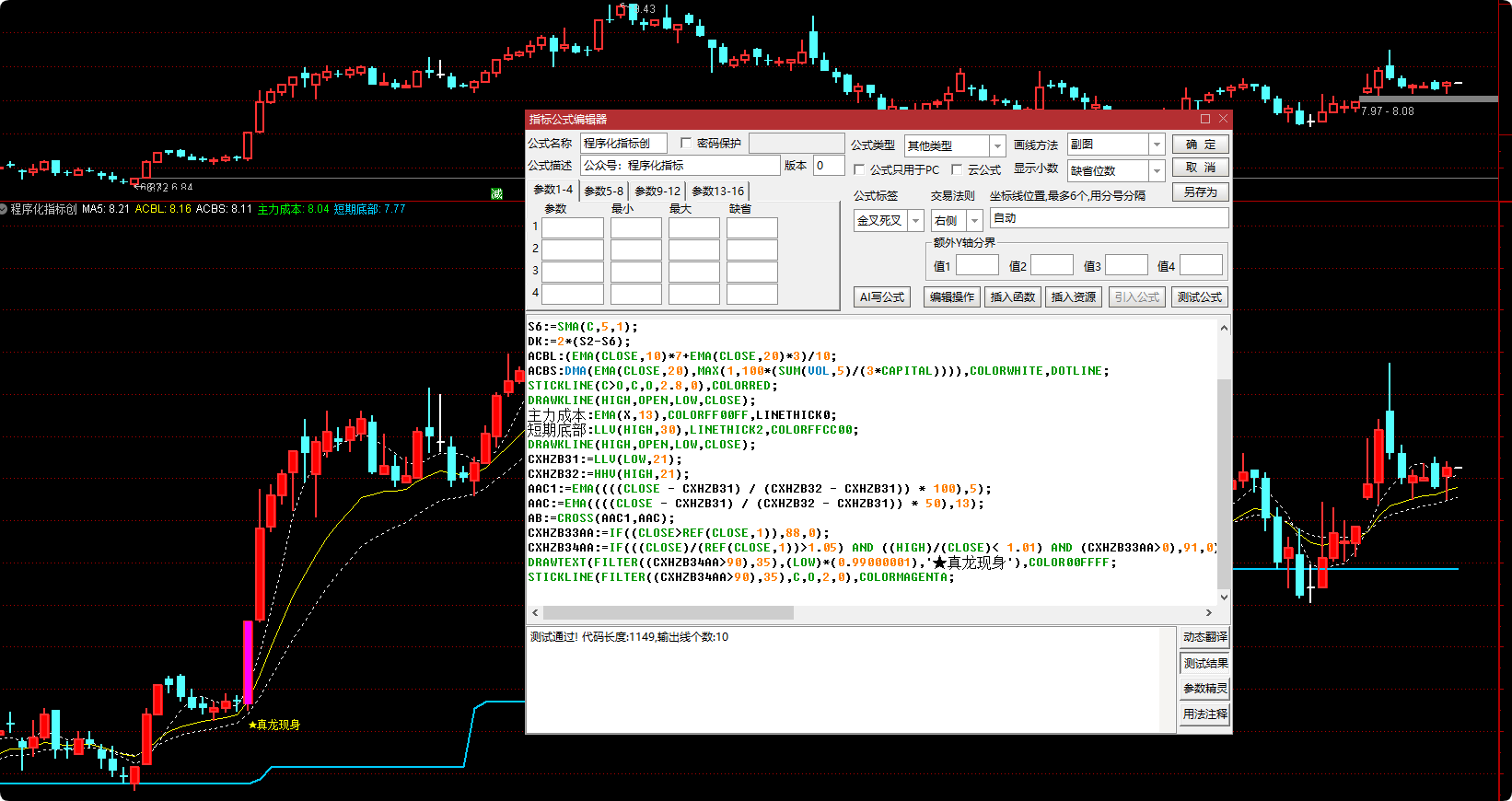Open the 参数13-16 tab
This screenshot has height=801, width=1512.
click(717, 192)
